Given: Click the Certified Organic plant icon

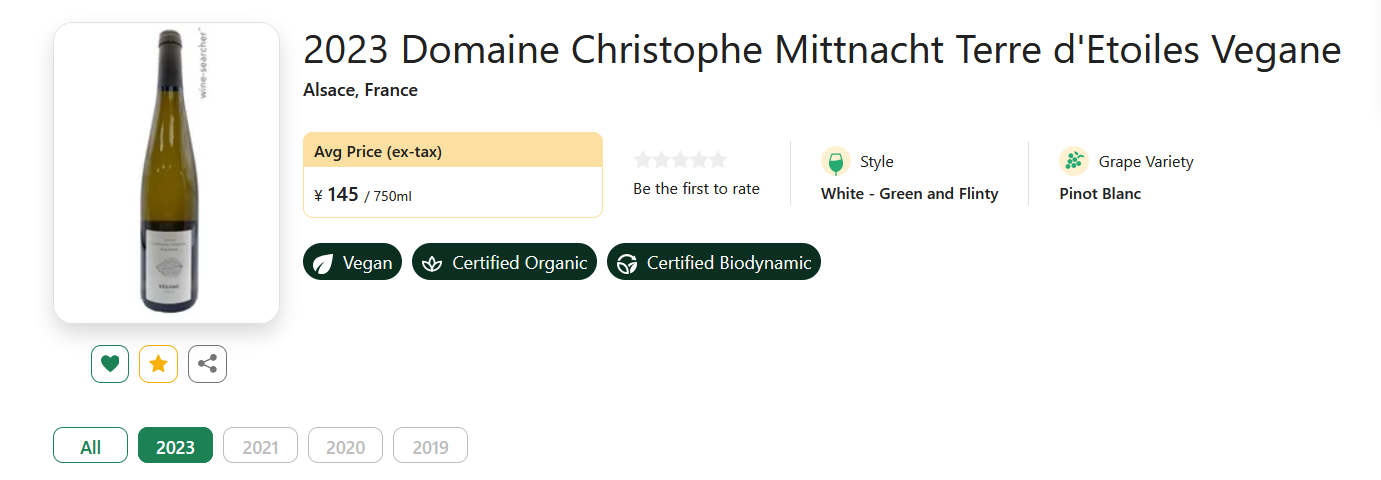Looking at the screenshot, I should tap(432, 263).
